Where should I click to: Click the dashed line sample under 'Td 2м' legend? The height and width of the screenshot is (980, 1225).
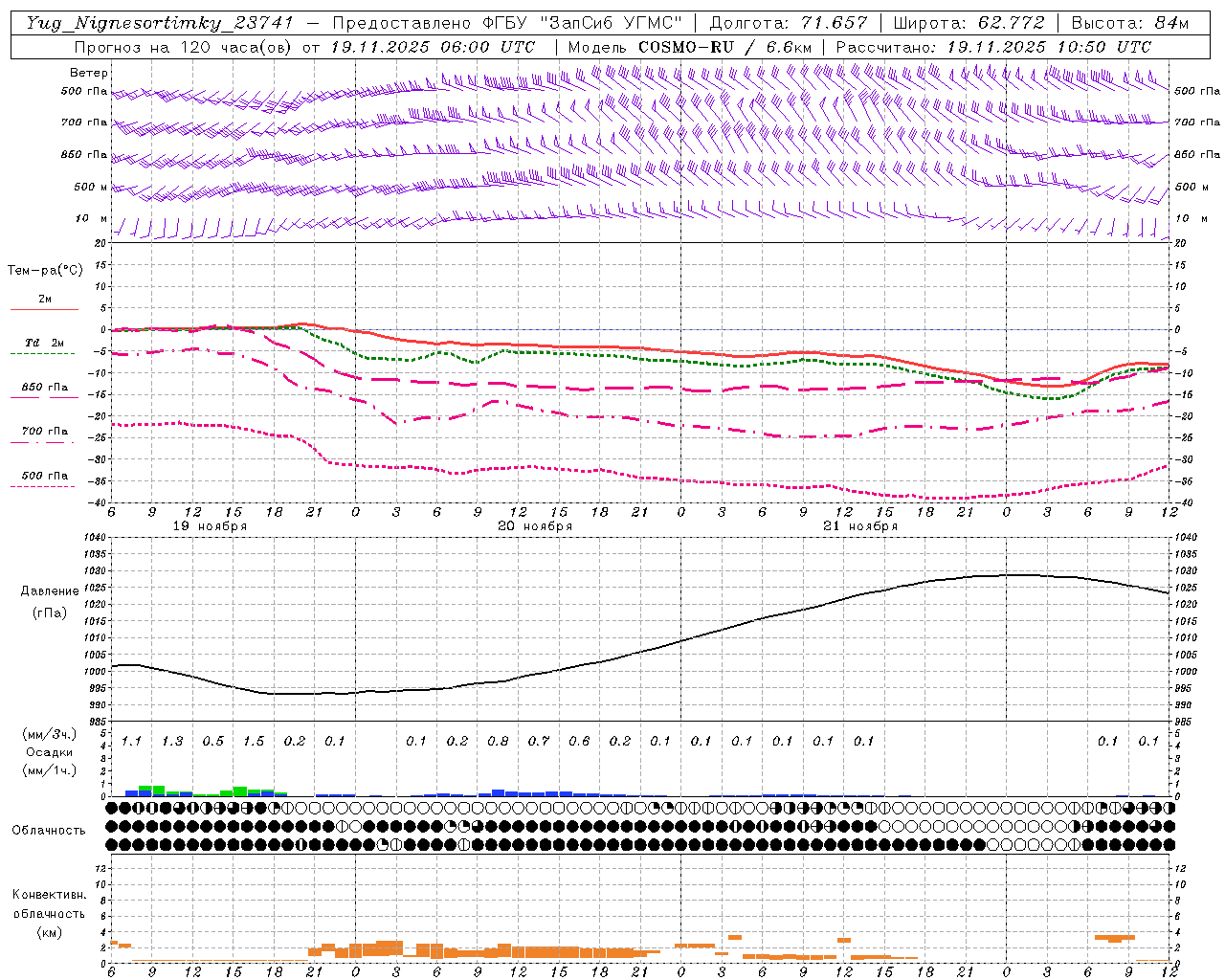point(42,353)
